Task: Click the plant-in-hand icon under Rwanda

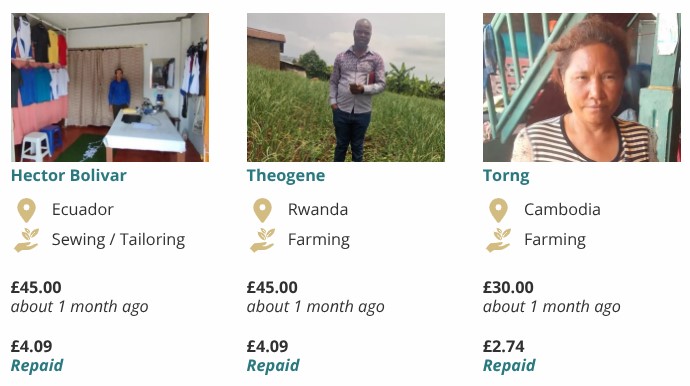Action: coord(263,240)
